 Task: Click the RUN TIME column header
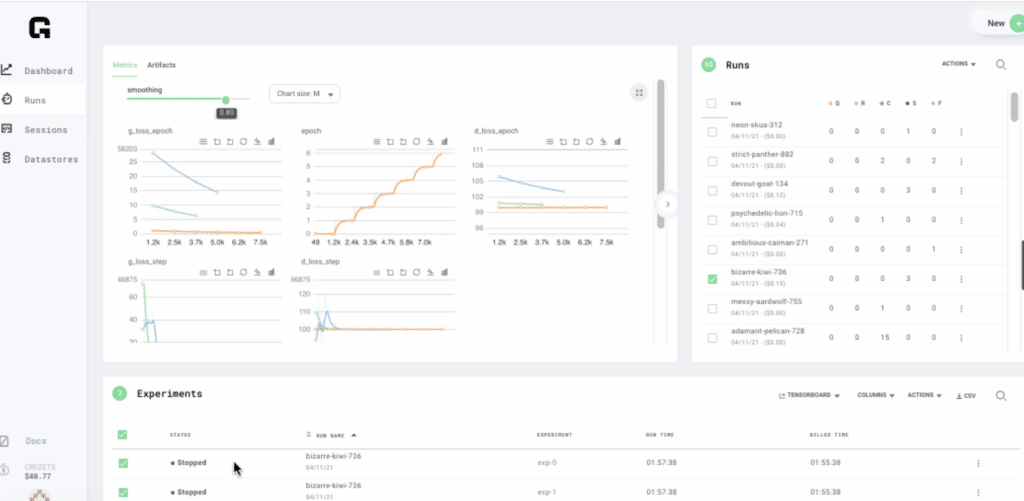[x=660, y=434]
